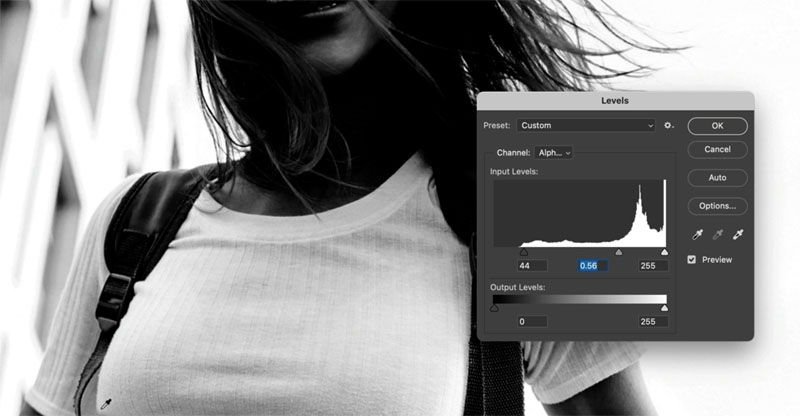This screenshot has height=416, width=800.
Task: Click OK to apply Levels
Action: [x=717, y=126]
